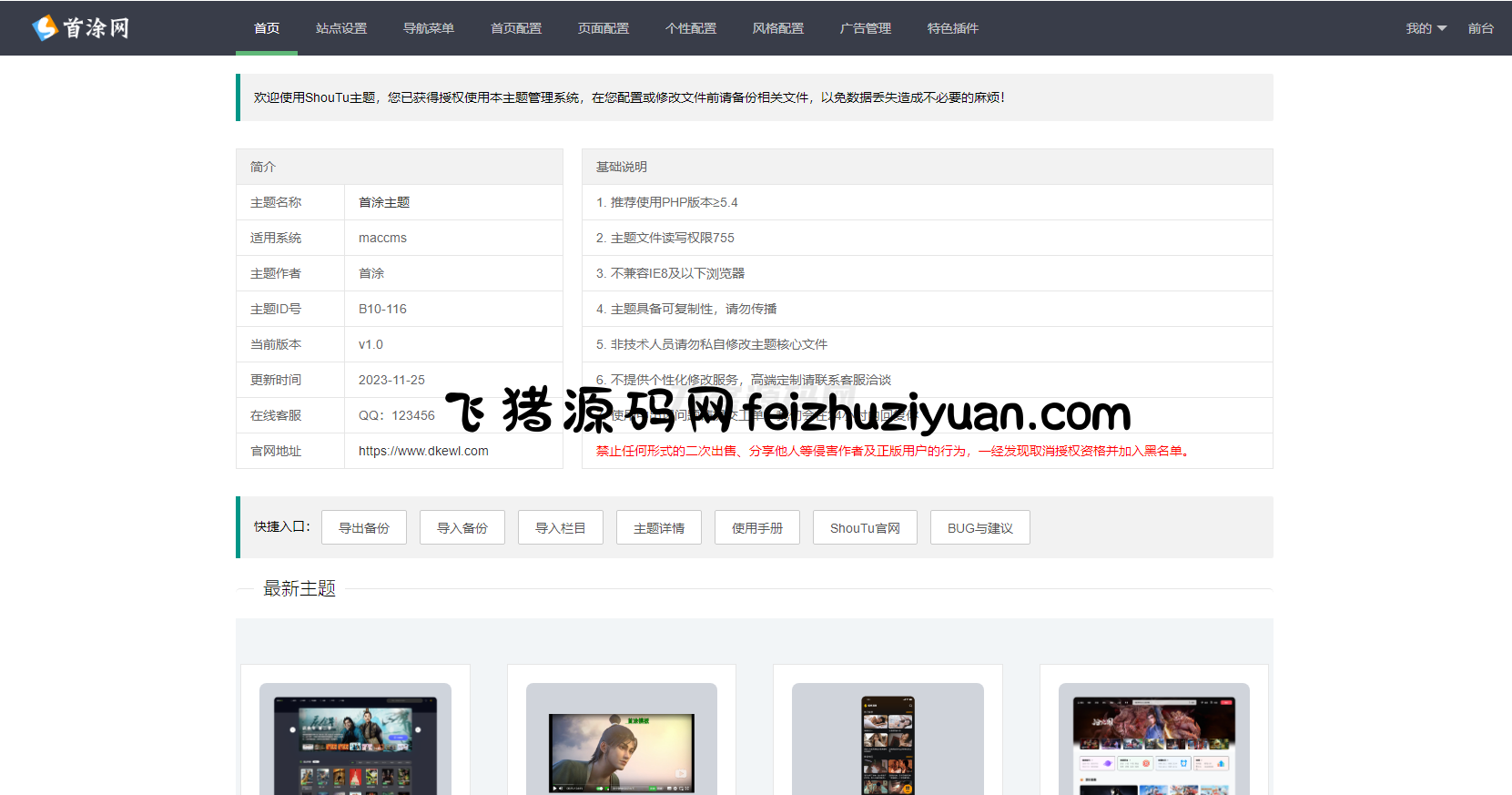Select the 页面配置 nav item
This screenshot has height=795, width=1512.
604,28
